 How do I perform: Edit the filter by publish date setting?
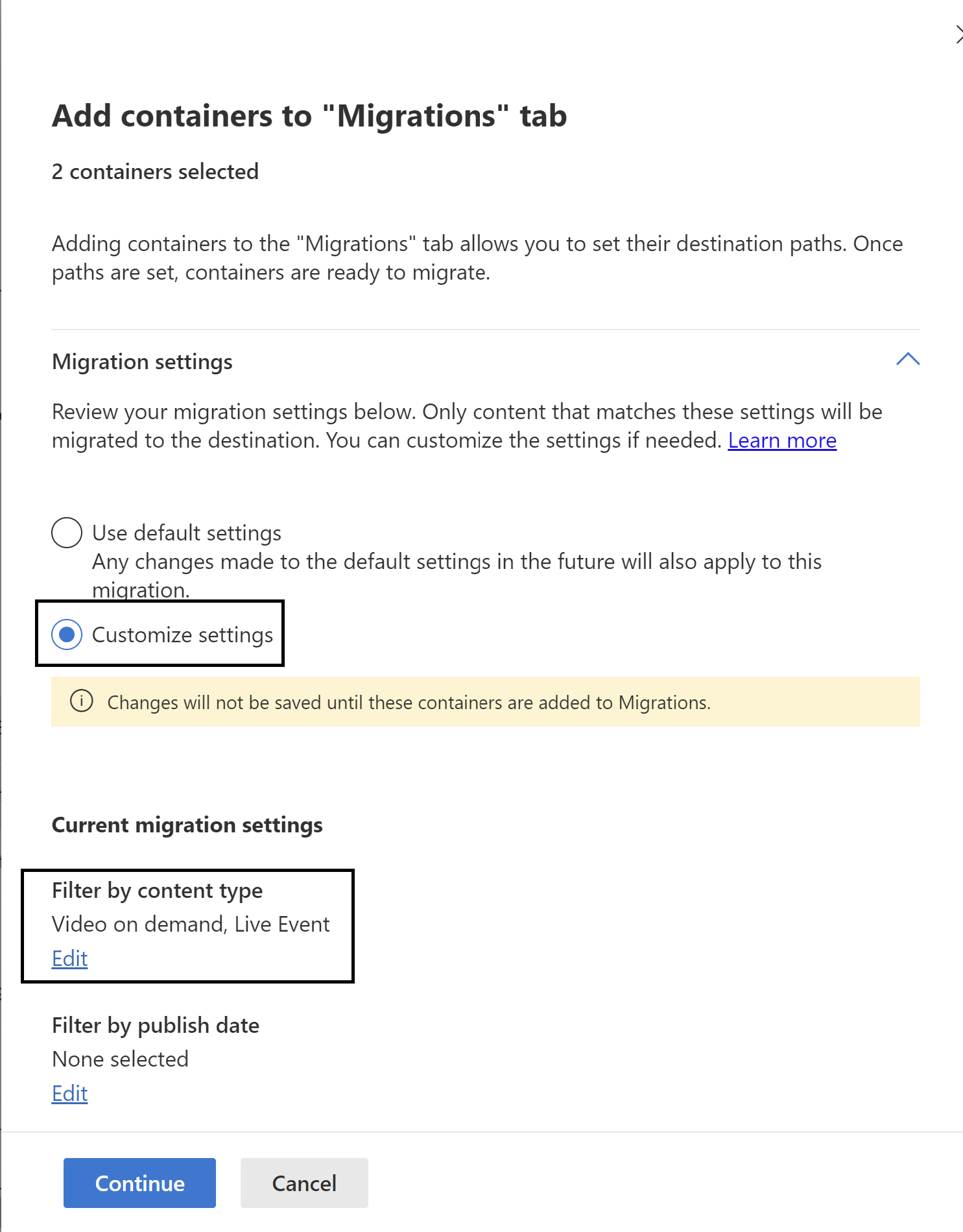[69, 1093]
